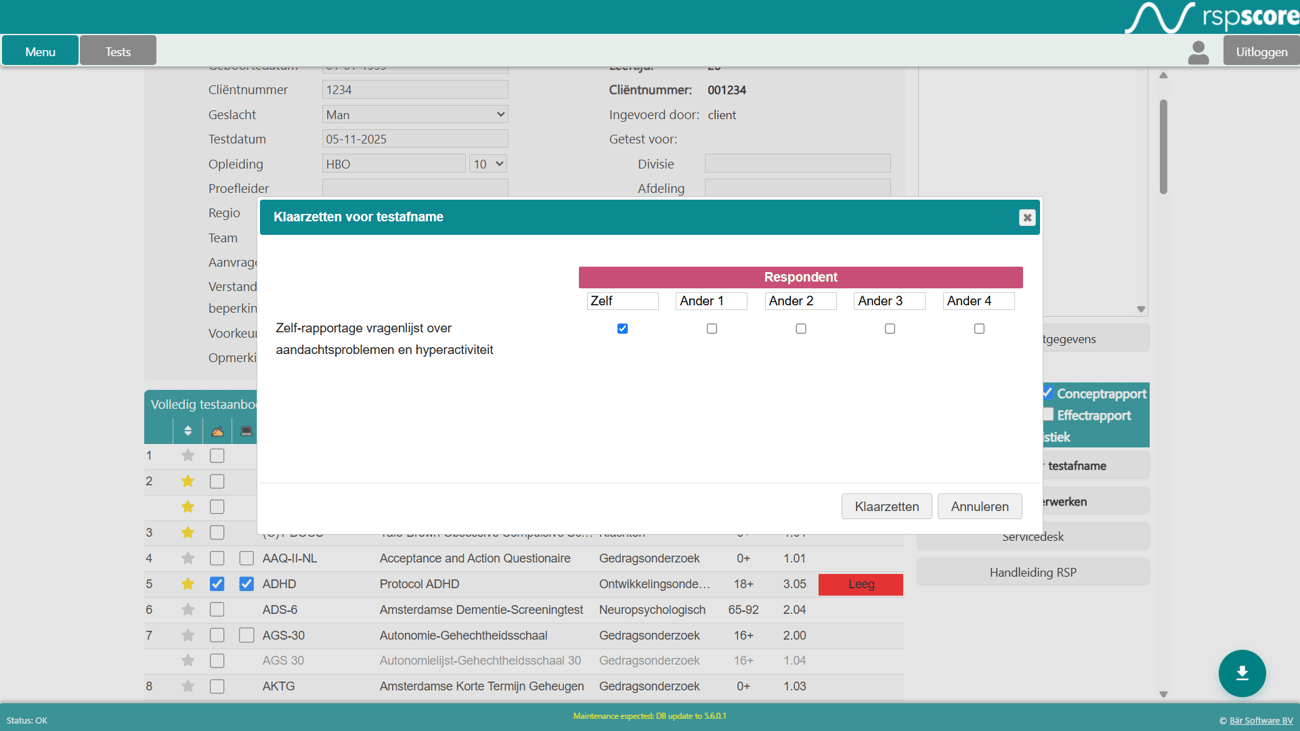Open the Menu tab
The image size is (1300, 731).
[40, 50]
